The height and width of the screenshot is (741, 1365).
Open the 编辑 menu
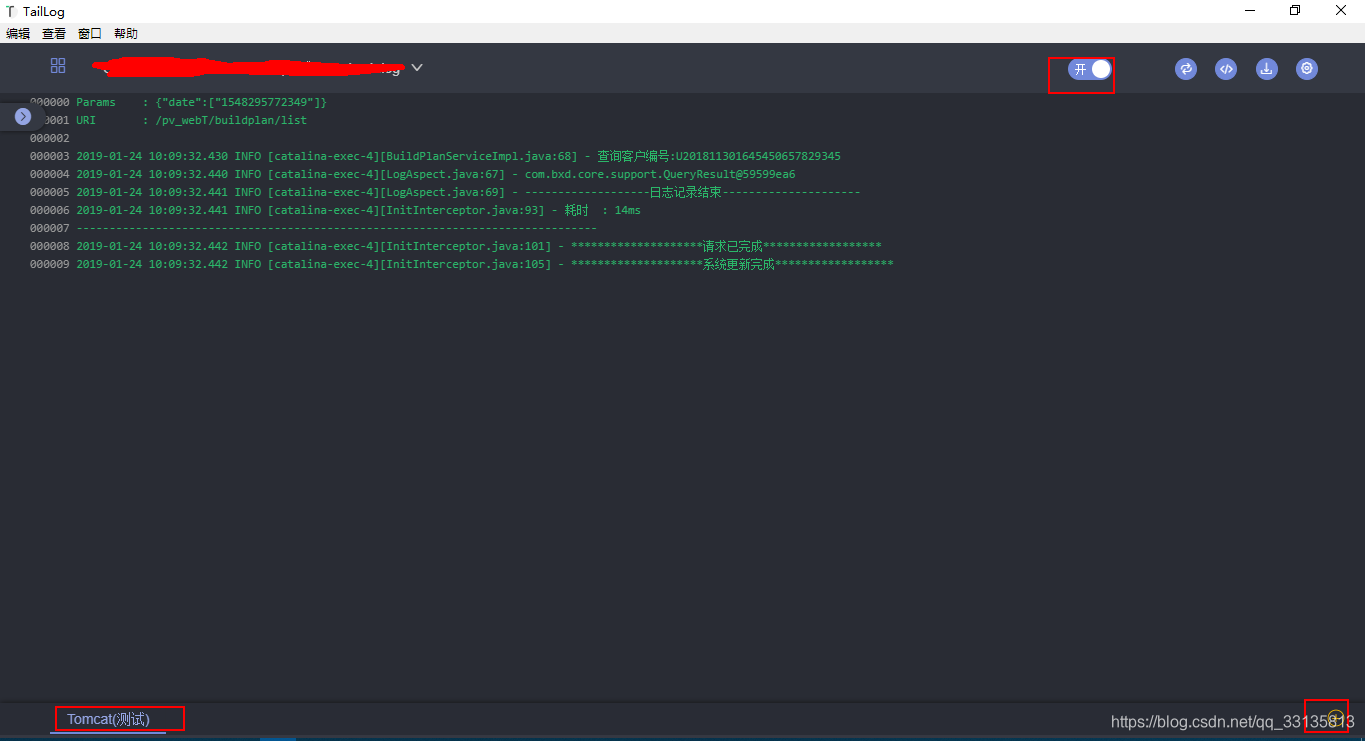click(18, 33)
